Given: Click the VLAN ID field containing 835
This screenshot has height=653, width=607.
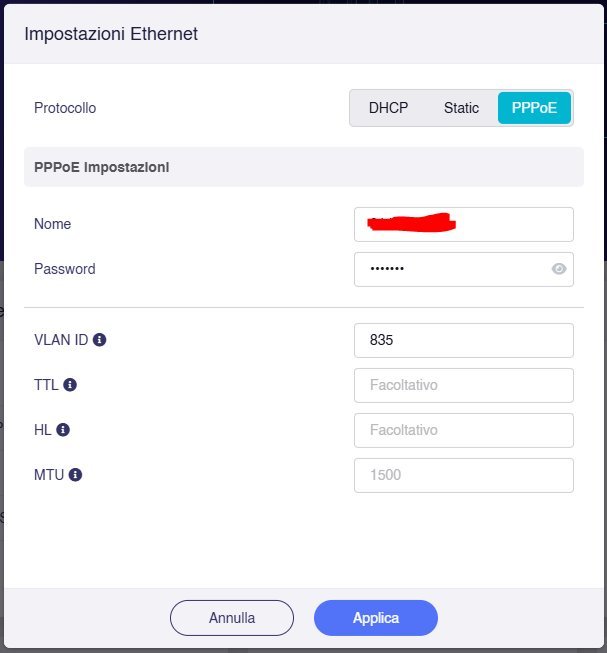Looking at the screenshot, I should pos(464,340).
